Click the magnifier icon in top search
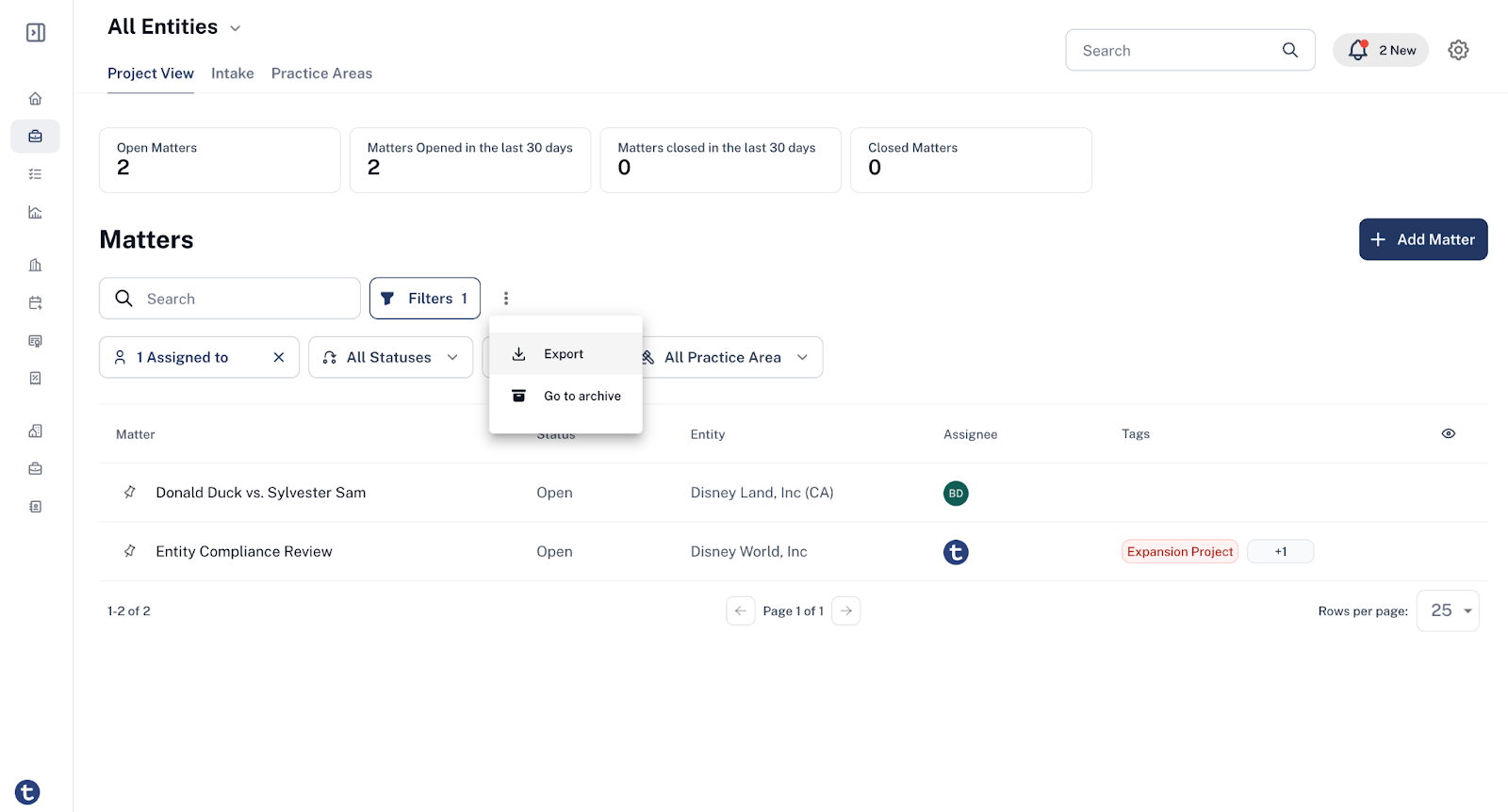Screen dimensions: 1508x812 coord(1290,50)
